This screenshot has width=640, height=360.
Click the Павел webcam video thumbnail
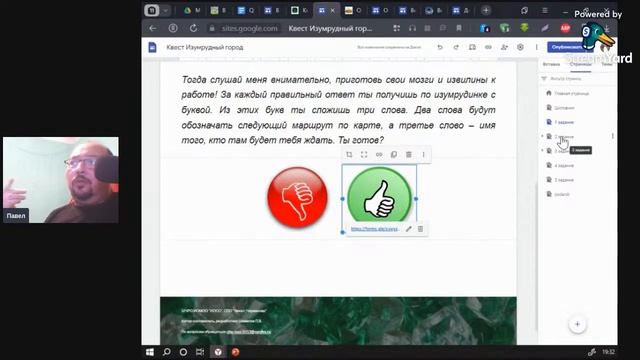click(x=61, y=180)
